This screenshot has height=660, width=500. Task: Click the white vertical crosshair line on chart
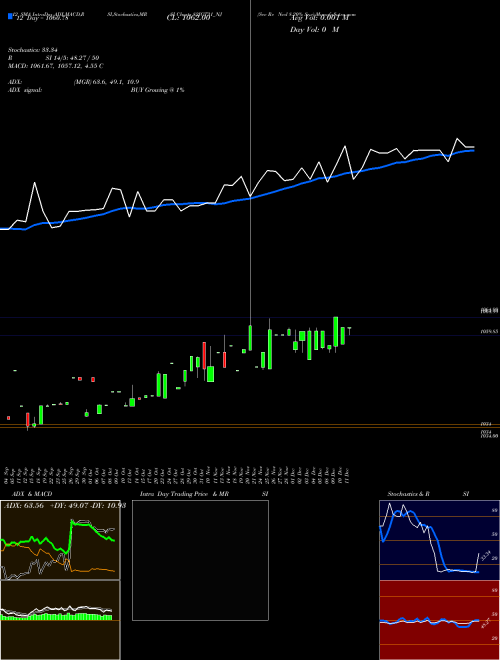251,162
